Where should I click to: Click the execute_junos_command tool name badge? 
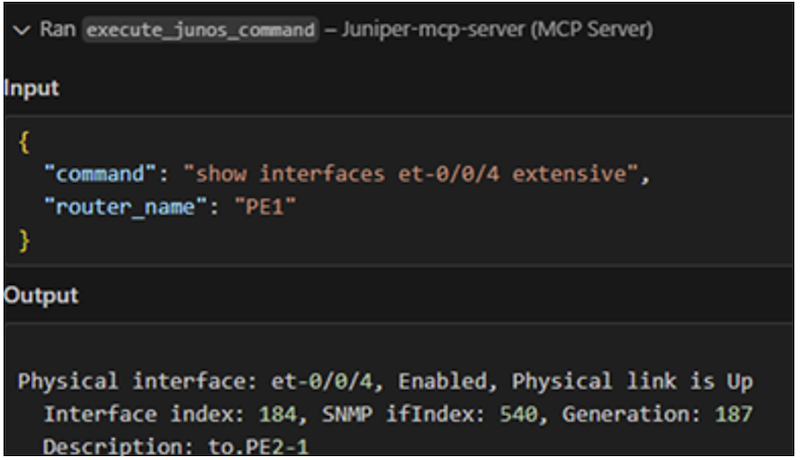point(199,30)
